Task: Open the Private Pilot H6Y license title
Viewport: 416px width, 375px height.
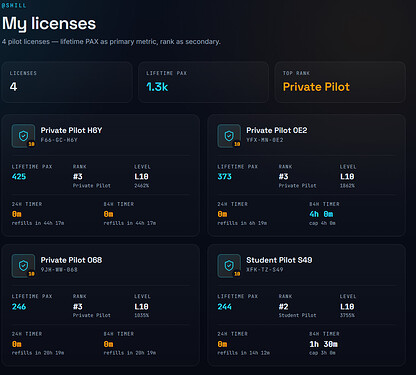Action: click(71, 130)
